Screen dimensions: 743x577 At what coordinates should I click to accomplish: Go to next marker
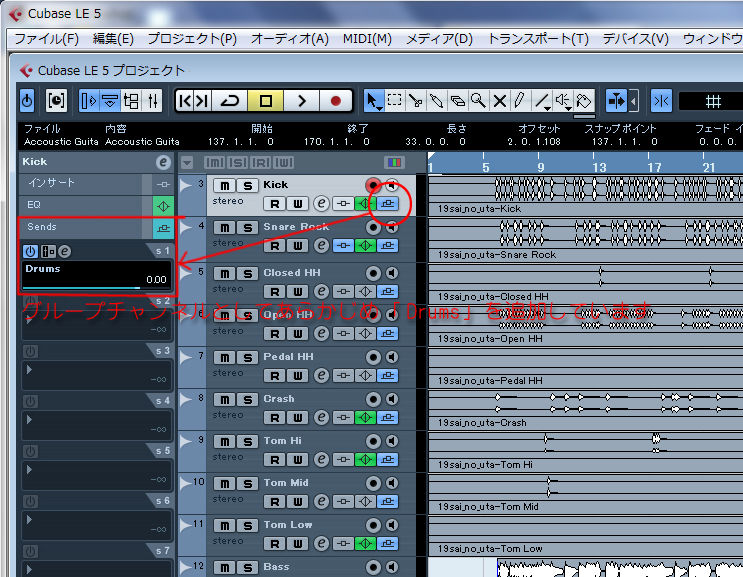[x=203, y=101]
